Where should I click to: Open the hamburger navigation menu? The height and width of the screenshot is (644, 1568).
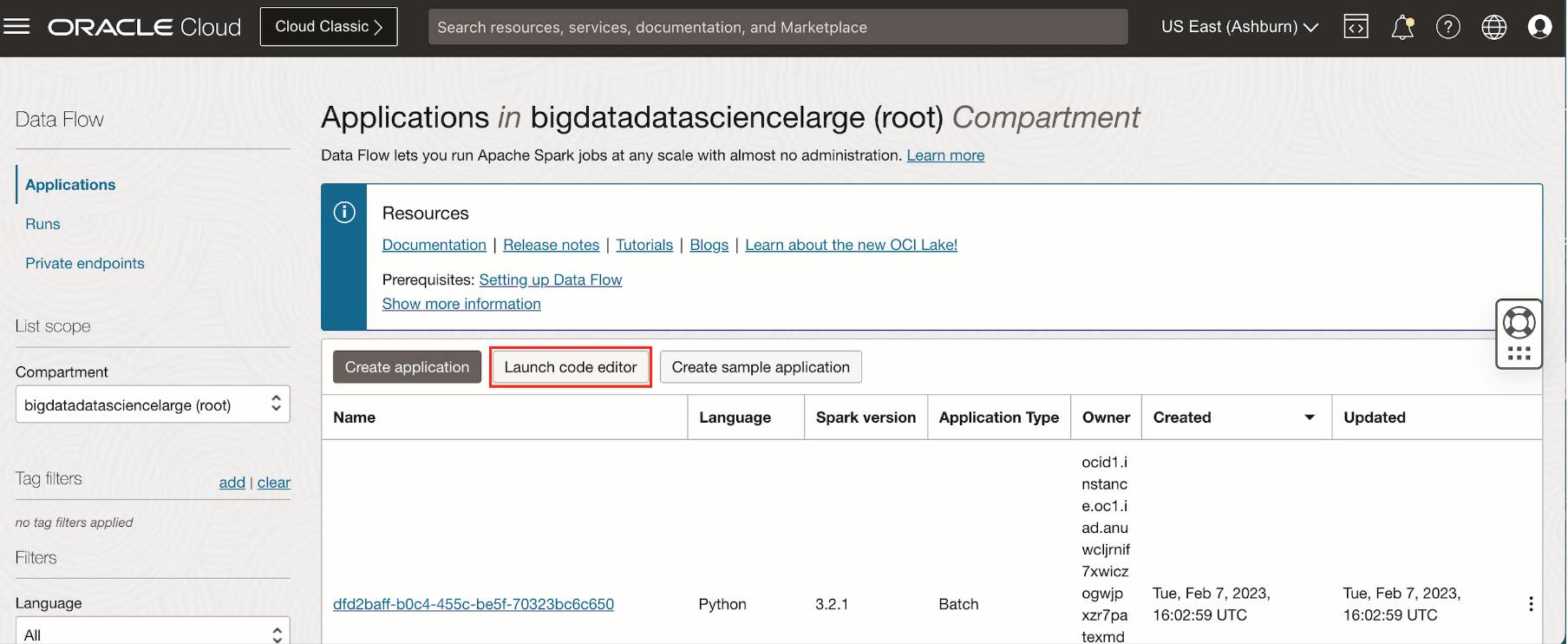pos(17,27)
